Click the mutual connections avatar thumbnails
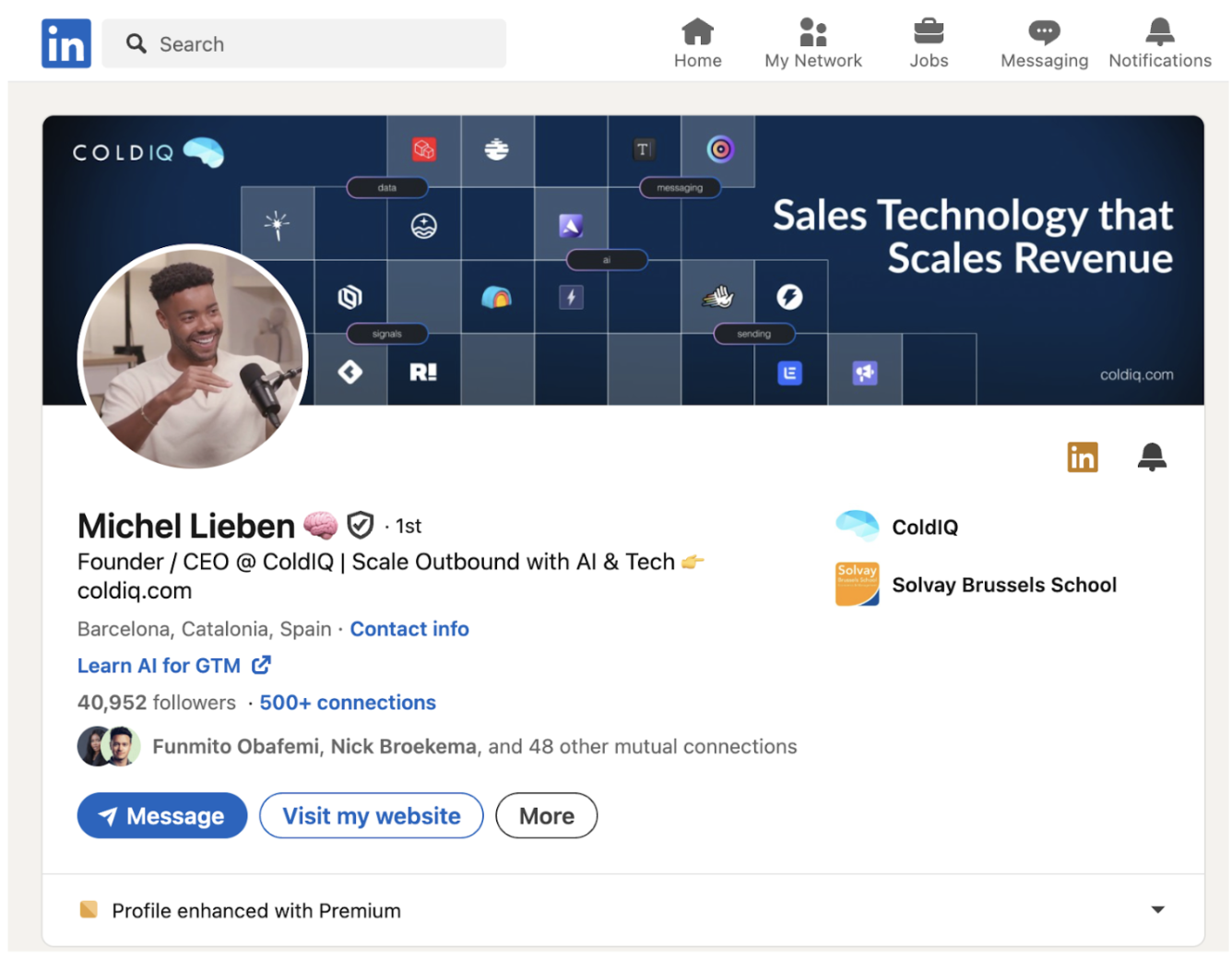The image size is (1232, 959). click(109, 746)
